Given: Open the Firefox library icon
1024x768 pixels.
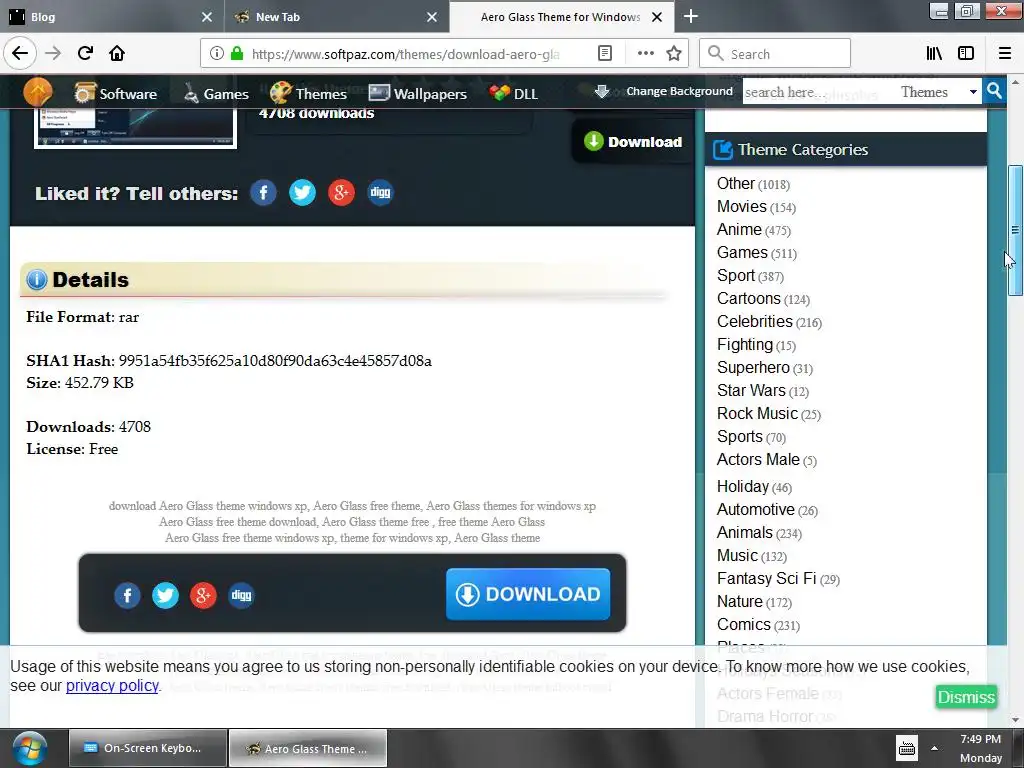Looking at the screenshot, I should point(934,54).
